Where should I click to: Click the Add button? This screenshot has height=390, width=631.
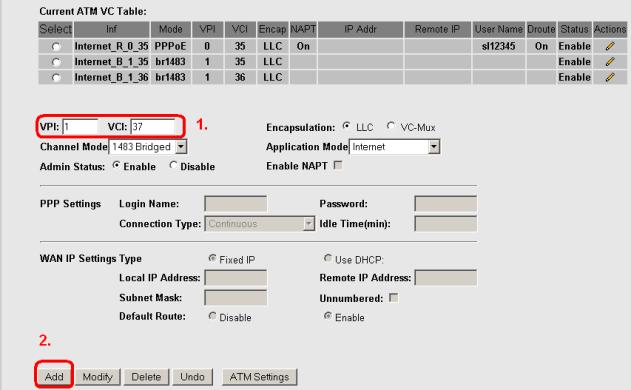pyautogui.click(x=54, y=377)
